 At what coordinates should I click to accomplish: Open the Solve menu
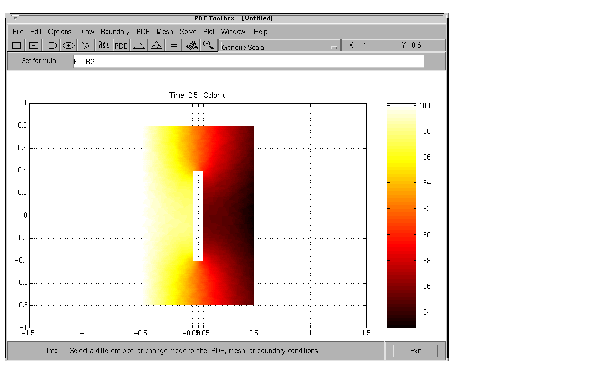188,32
